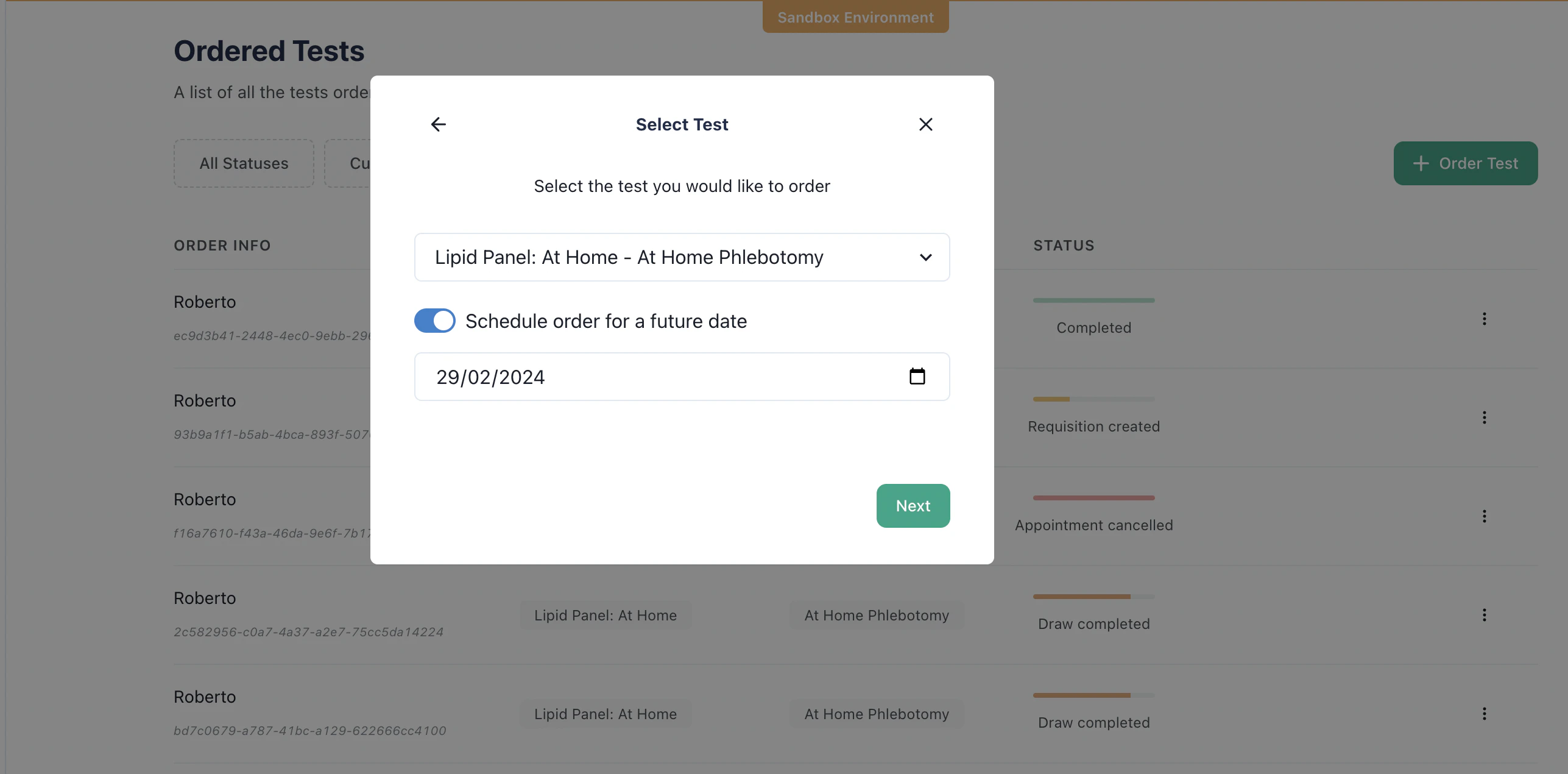The height and width of the screenshot is (774, 1568).
Task: Click the chevron arrow of the test selector
Action: click(x=925, y=257)
